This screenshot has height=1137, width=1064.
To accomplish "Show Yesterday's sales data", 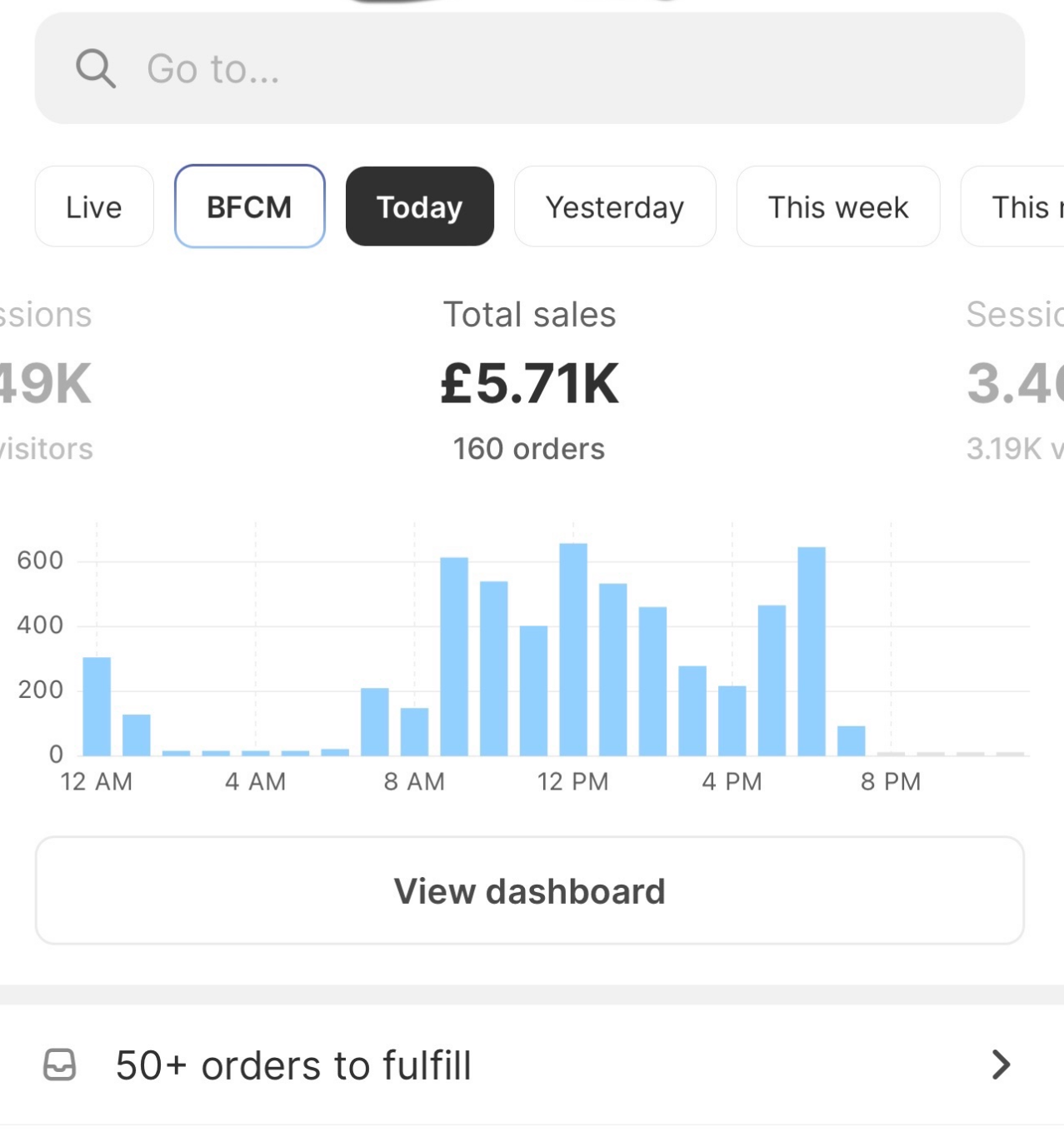I will (615, 207).
